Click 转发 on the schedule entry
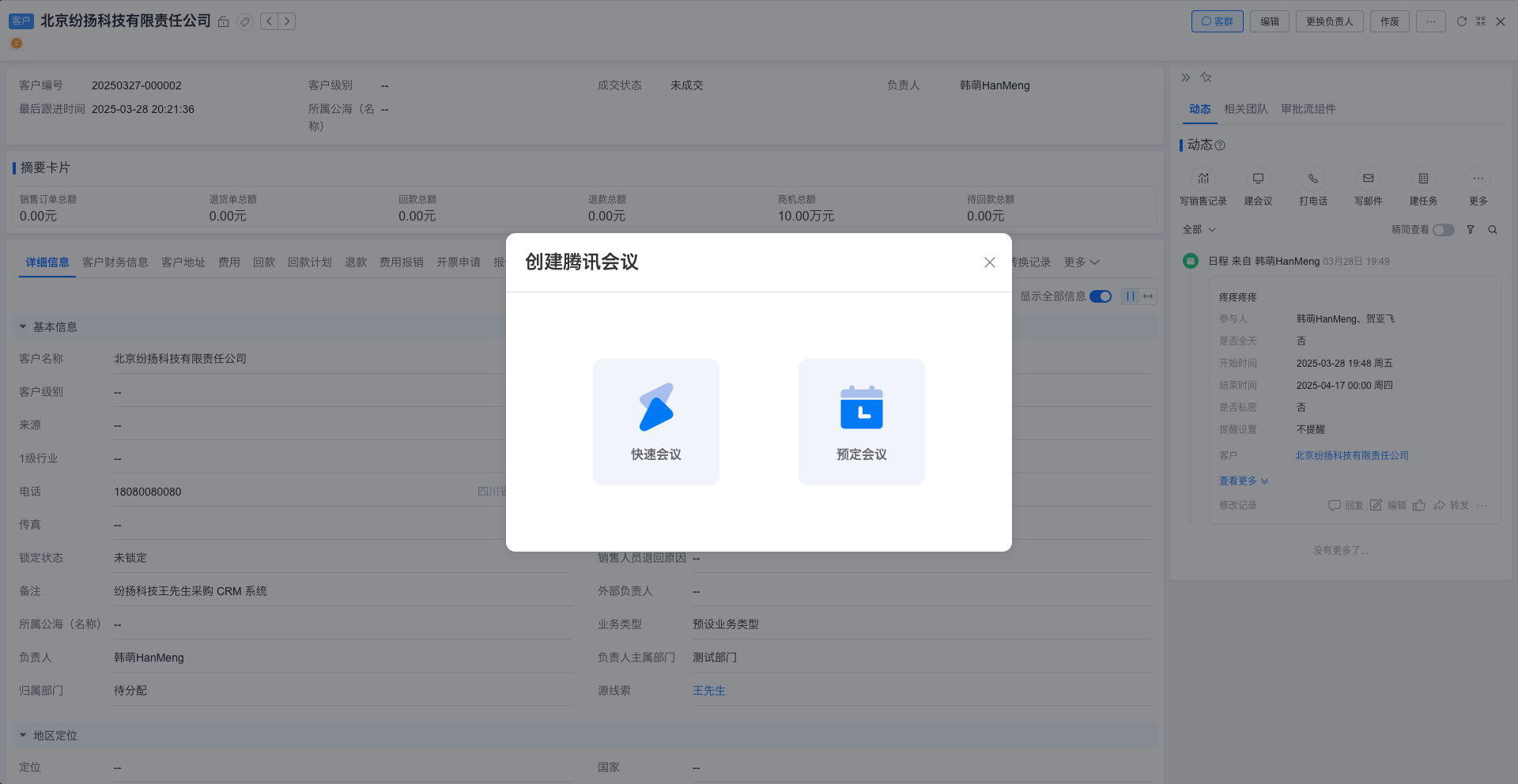This screenshot has height=784, width=1518. pos(1452,506)
